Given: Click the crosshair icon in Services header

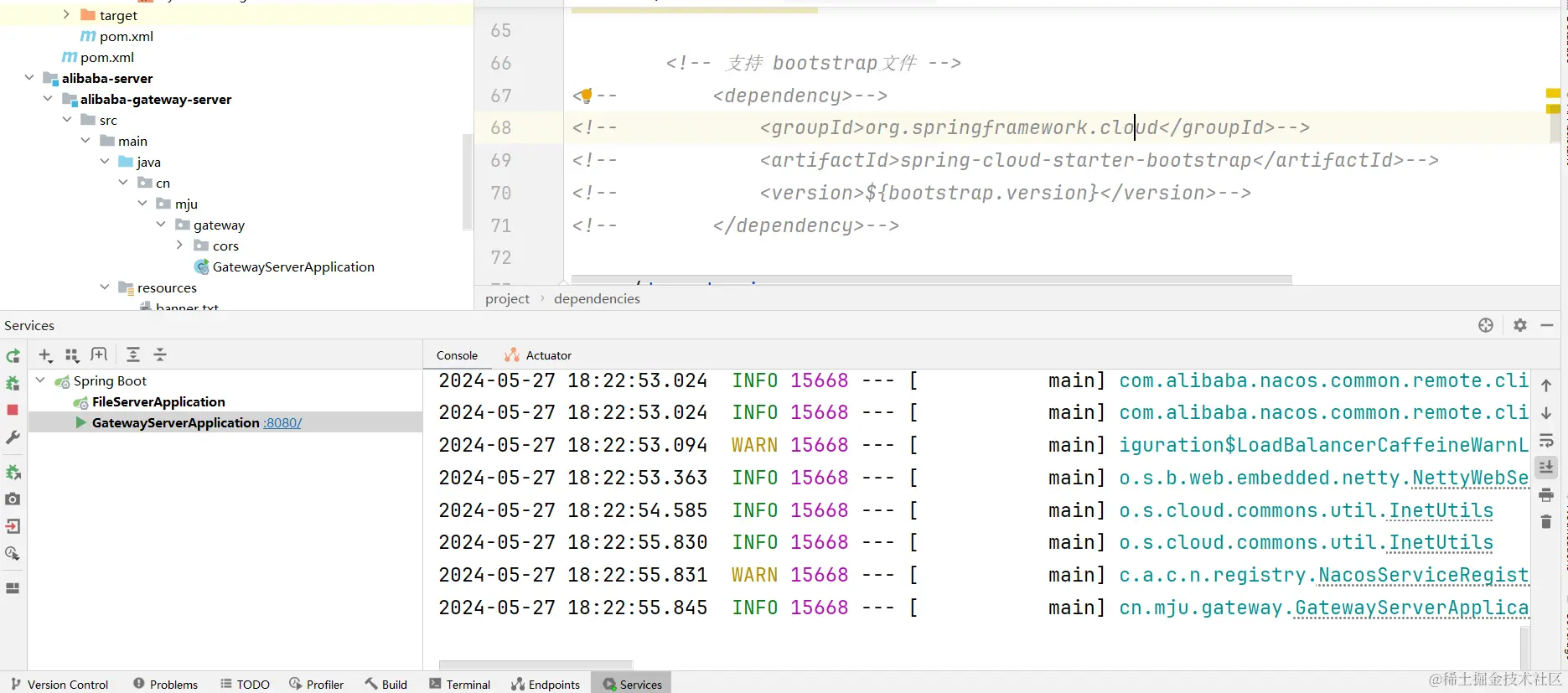Looking at the screenshot, I should [x=1486, y=325].
